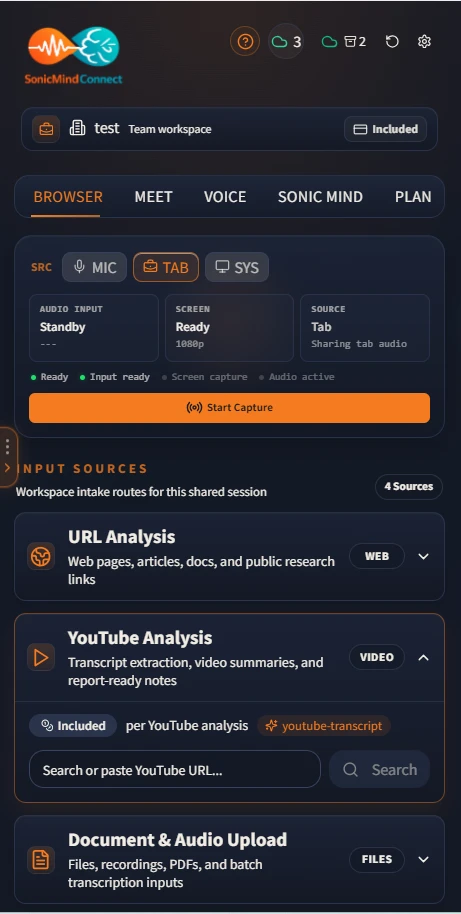This screenshot has height=914, width=461.
Task: Click the URL Analysis globe icon
Action: pos(41,557)
